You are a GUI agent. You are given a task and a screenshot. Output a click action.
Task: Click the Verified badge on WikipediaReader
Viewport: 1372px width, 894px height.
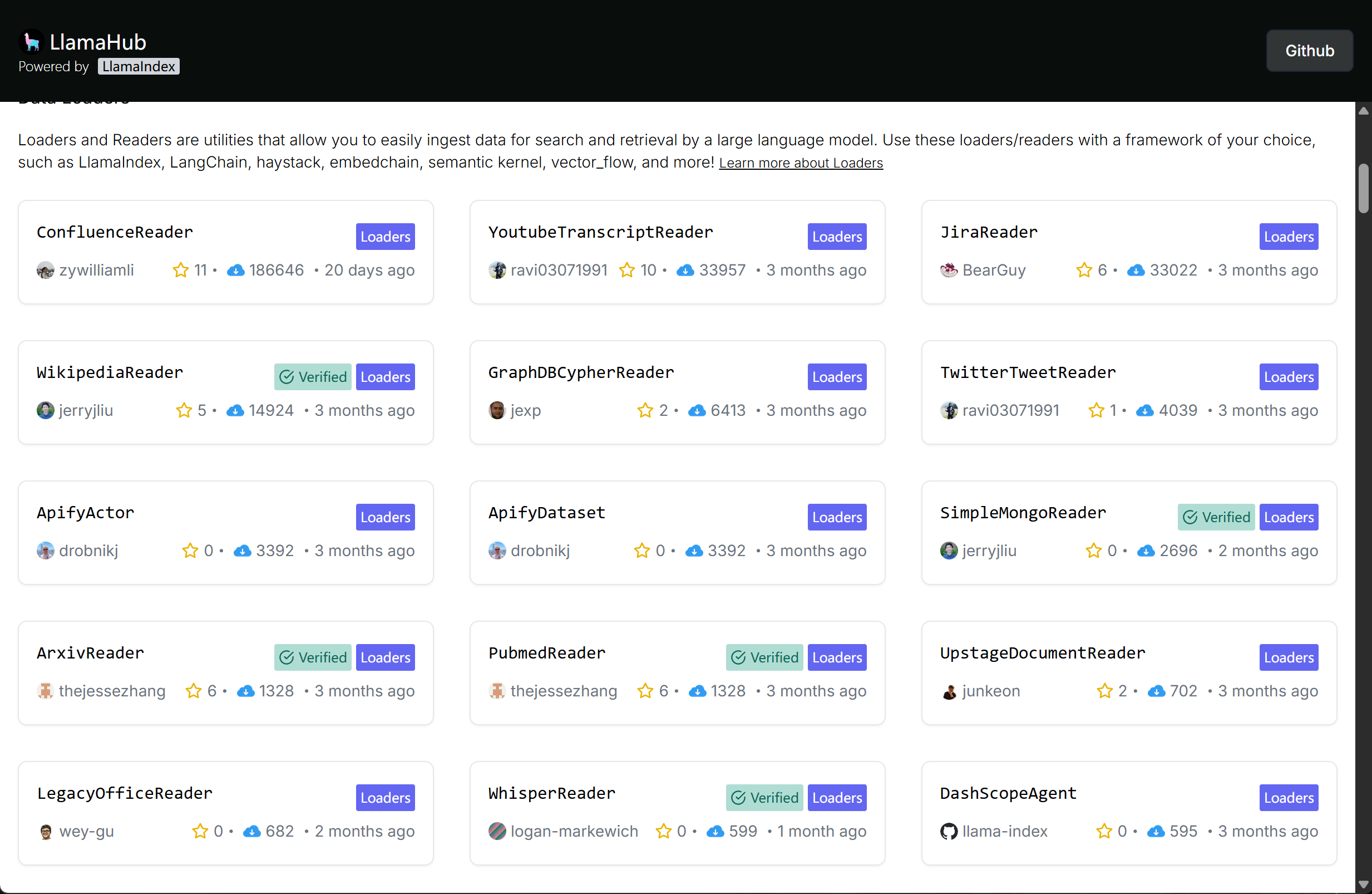click(x=313, y=377)
